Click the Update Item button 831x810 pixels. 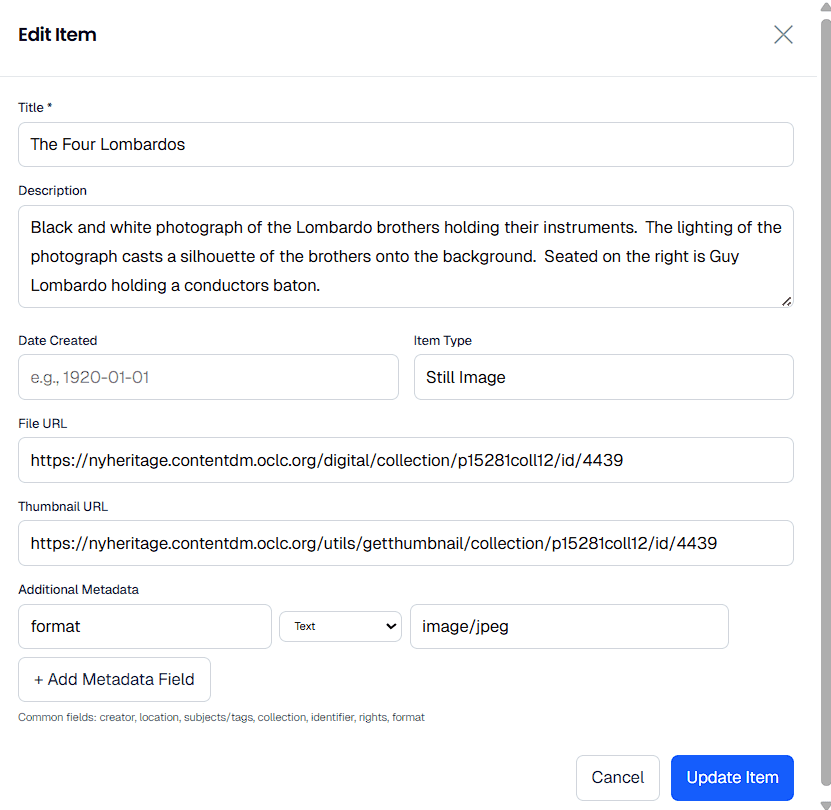click(x=732, y=777)
